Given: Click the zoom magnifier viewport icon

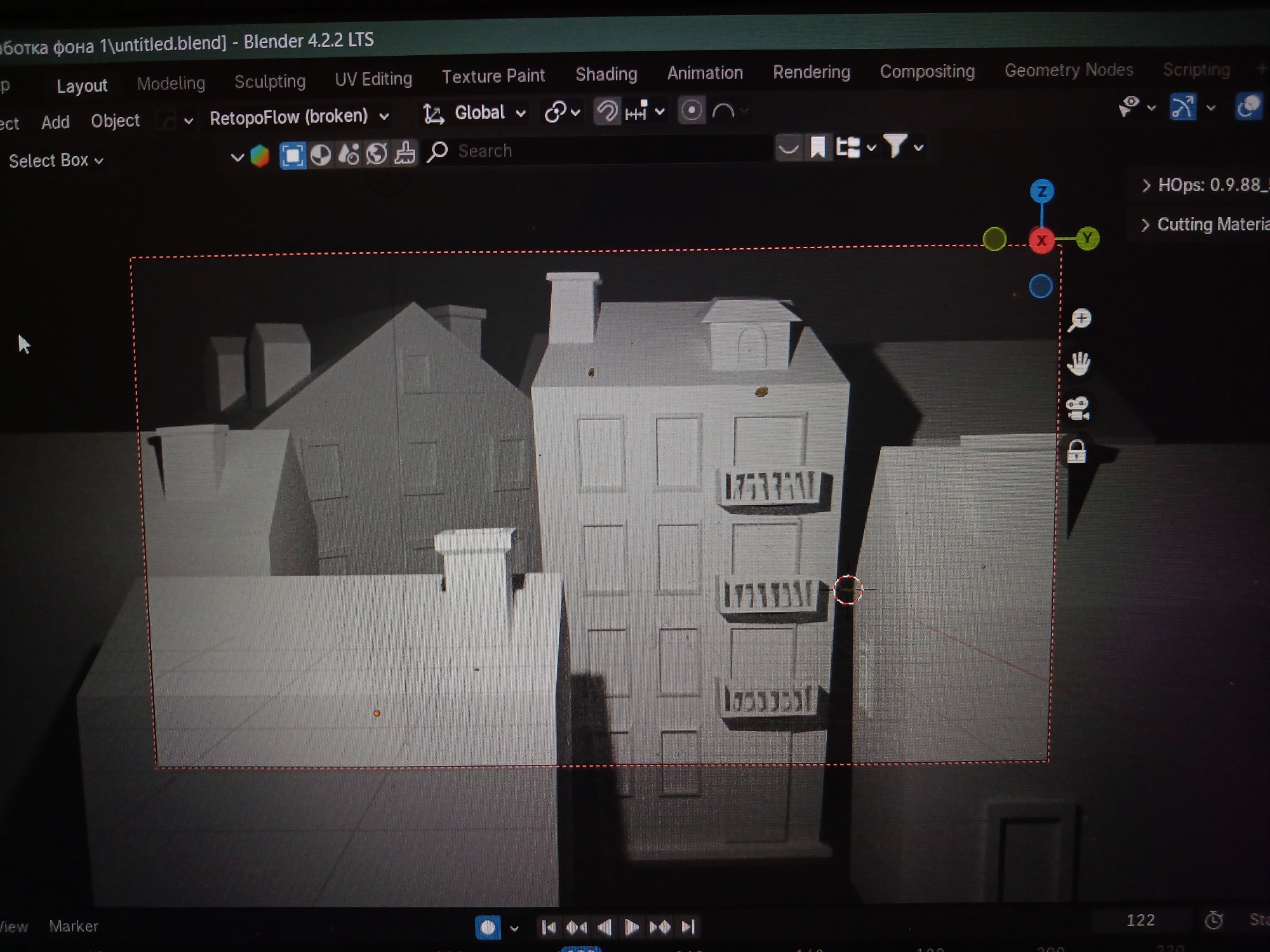Looking at the screenshot, I should coord(1079,320).
